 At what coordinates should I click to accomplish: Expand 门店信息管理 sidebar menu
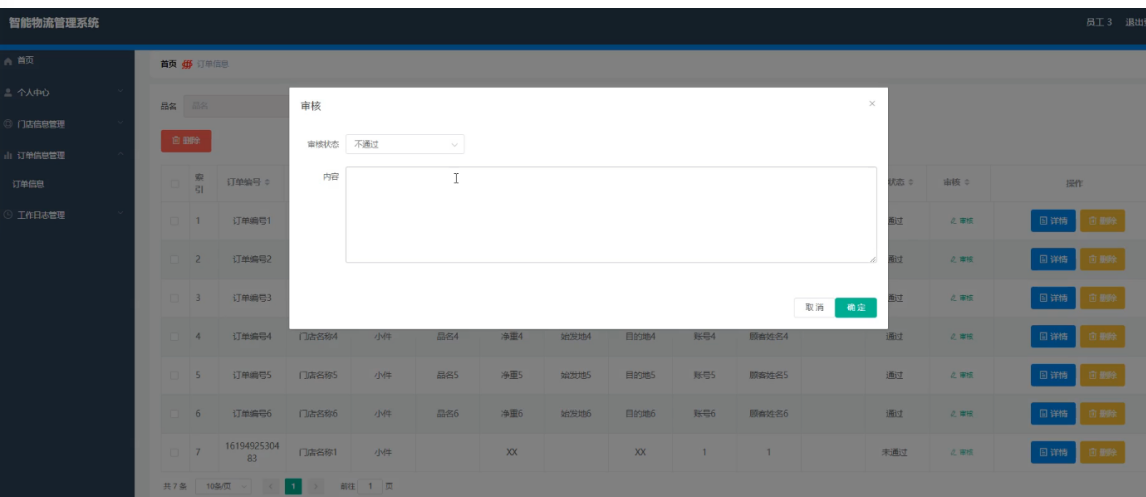pos(67,124)
